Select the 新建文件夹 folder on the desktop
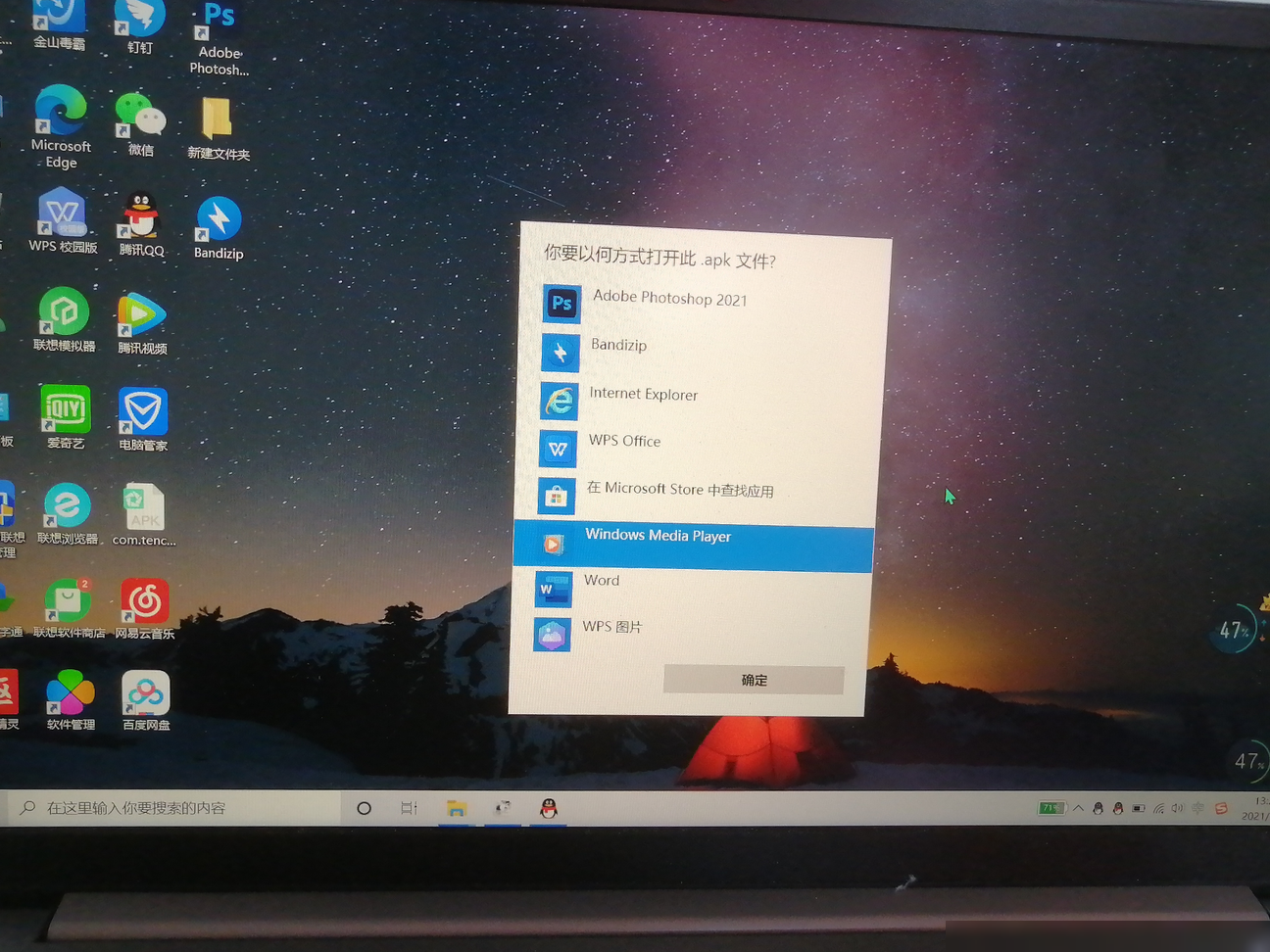 pyautogui.click(x=219, y=128)
